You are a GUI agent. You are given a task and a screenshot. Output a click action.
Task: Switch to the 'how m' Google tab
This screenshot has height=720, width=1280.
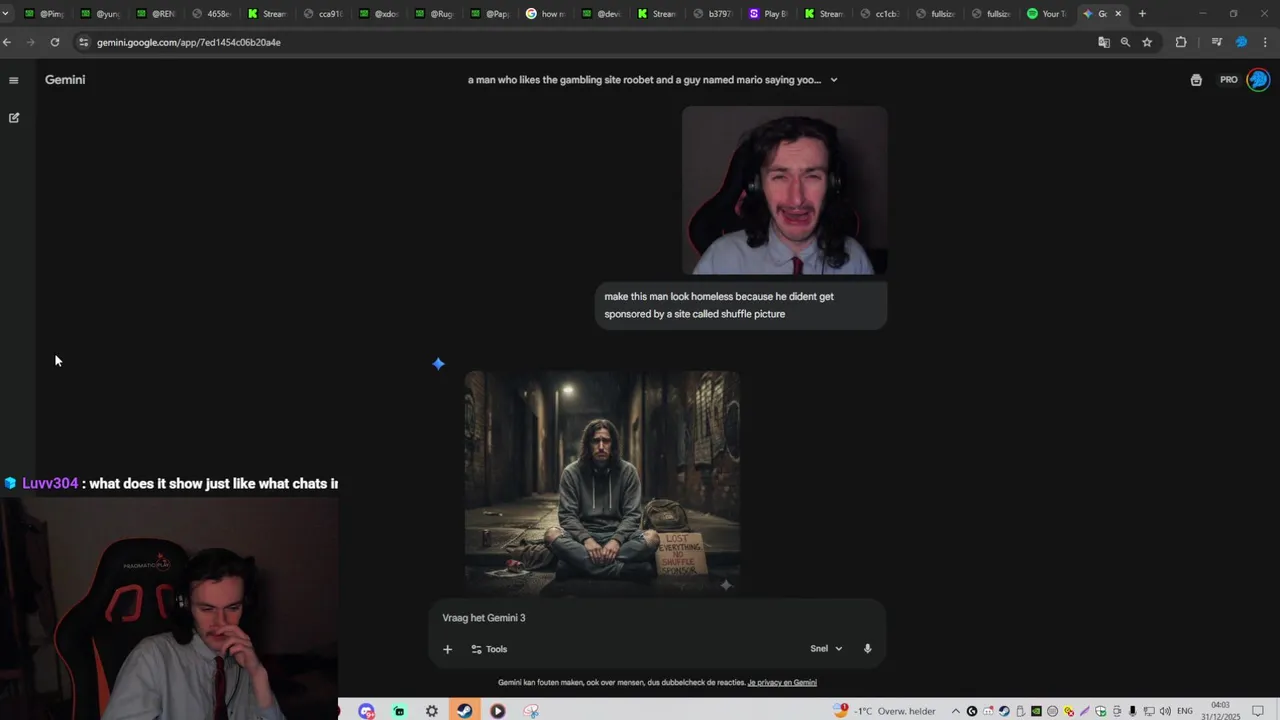546,14
